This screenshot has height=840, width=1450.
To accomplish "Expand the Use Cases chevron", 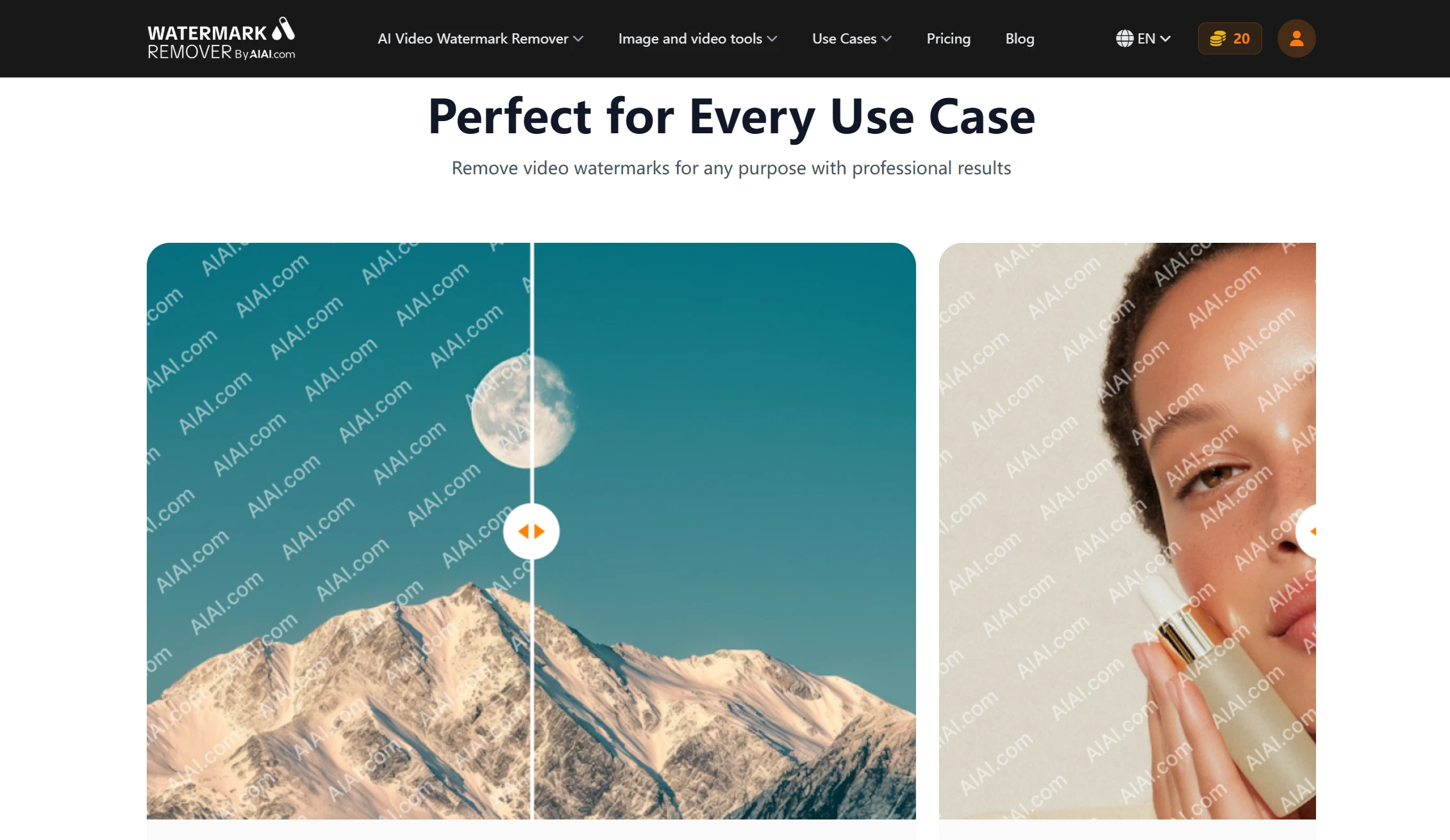I will tap(887, 39).
